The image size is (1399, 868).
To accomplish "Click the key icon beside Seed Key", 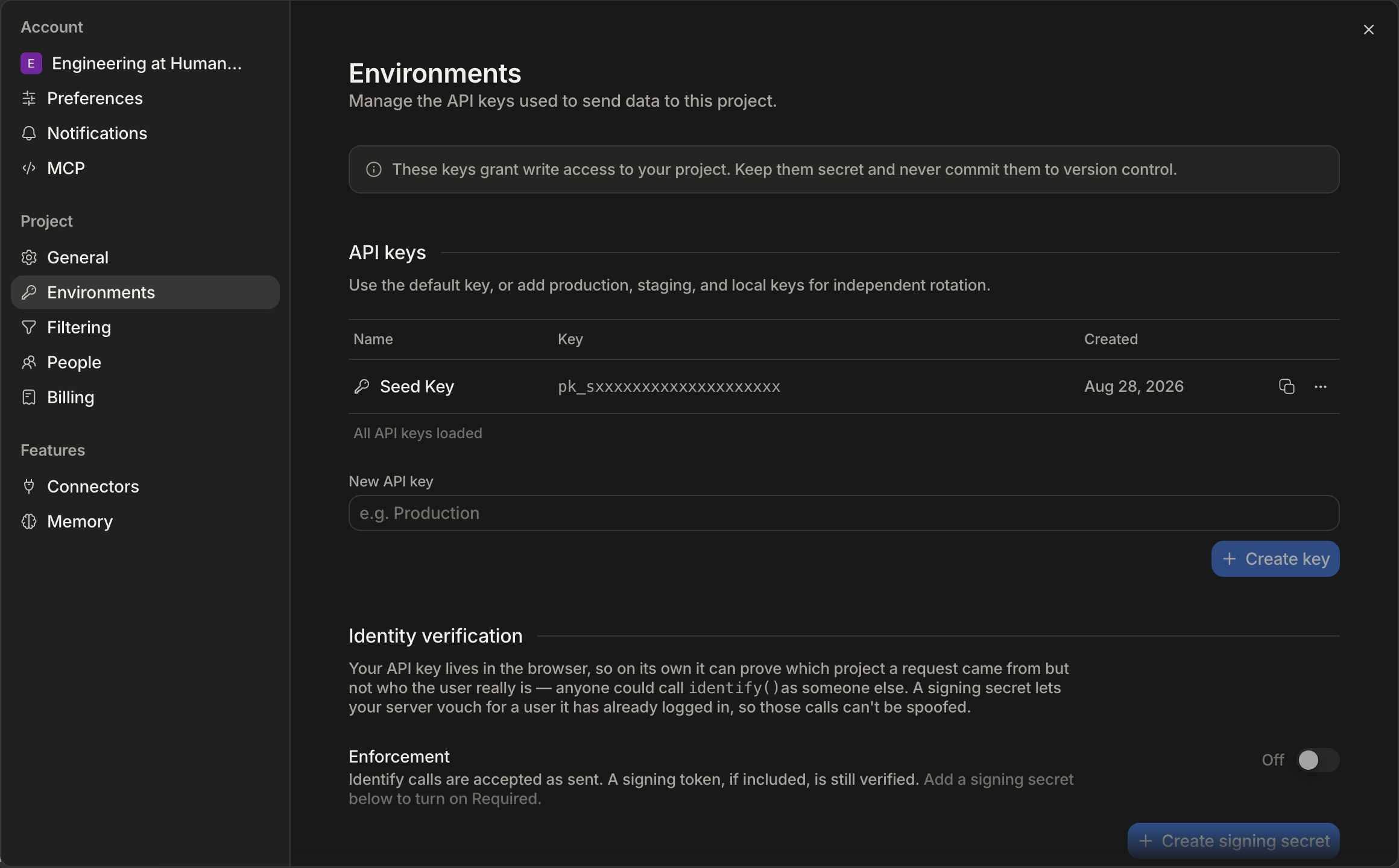I will [362, 386].
